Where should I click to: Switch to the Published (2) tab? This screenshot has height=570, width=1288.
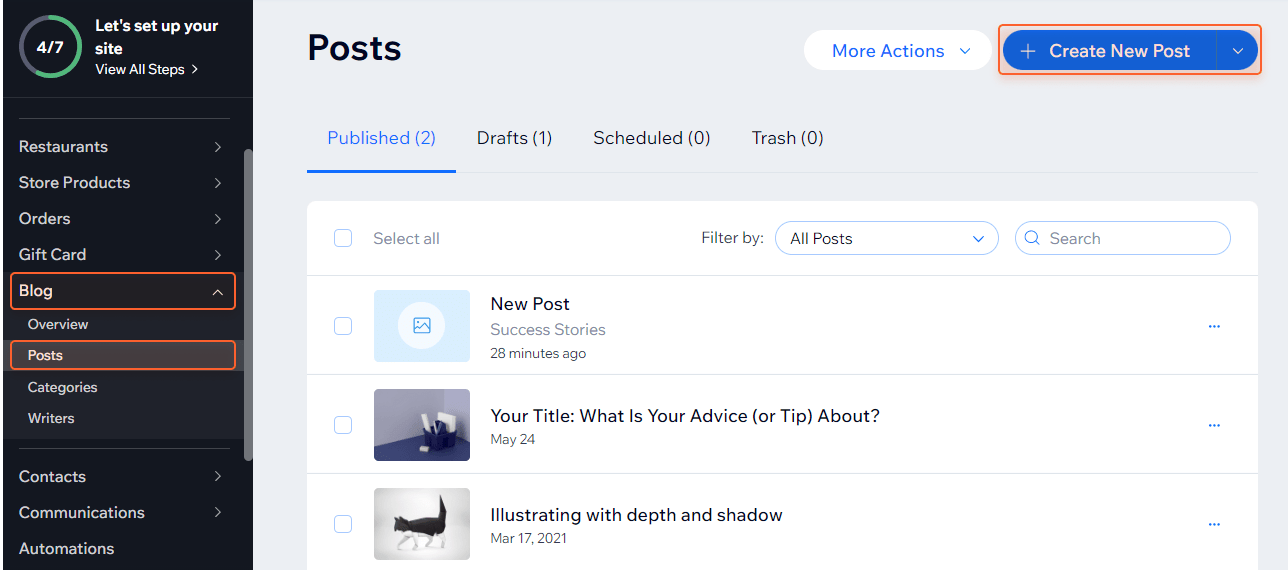point(381,138)
